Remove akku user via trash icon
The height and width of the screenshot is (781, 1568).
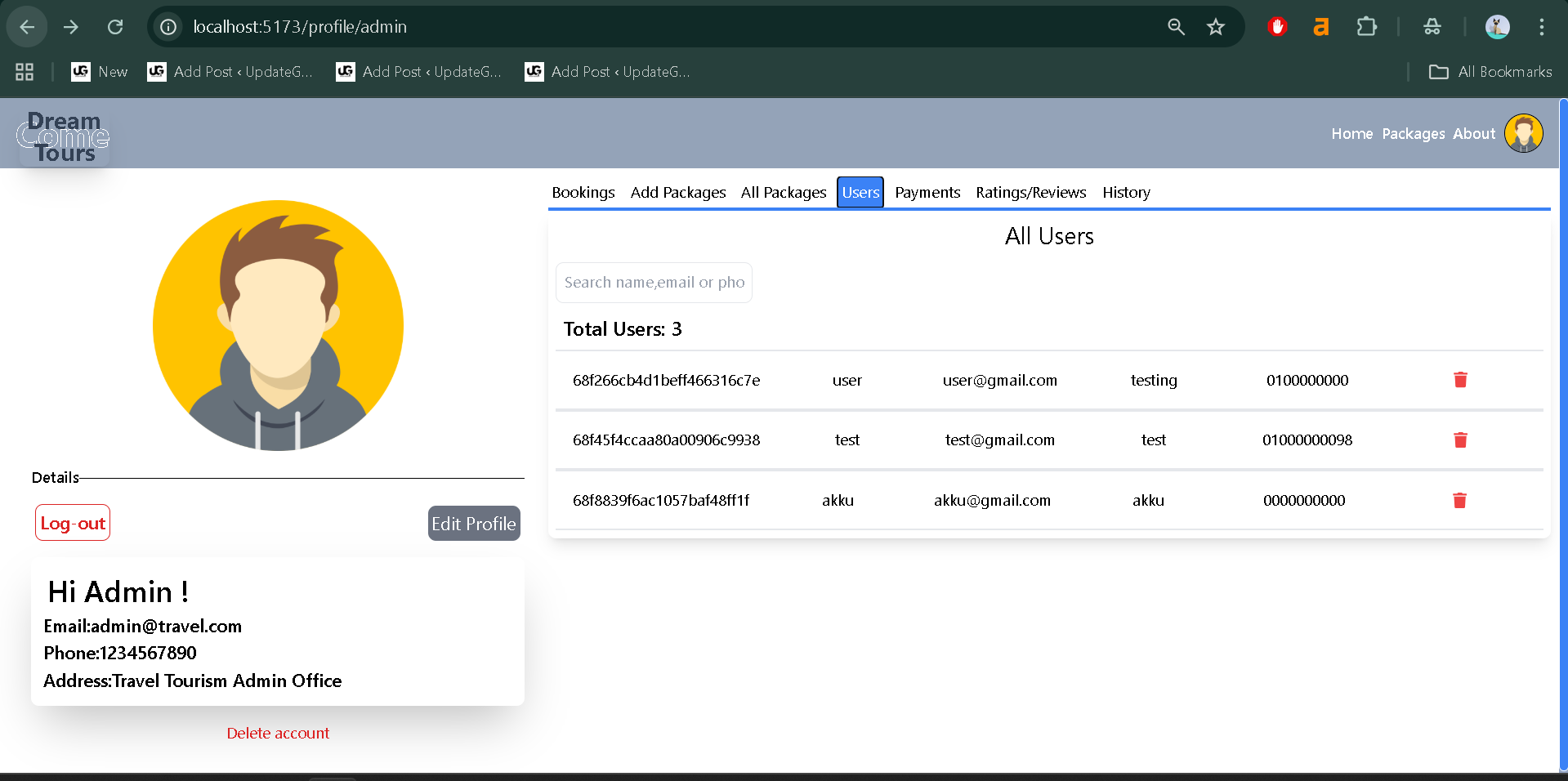(1459, 501)
